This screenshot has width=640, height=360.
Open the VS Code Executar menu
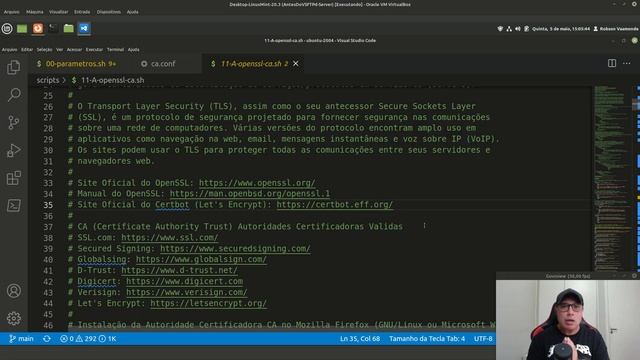coord(94,49)
